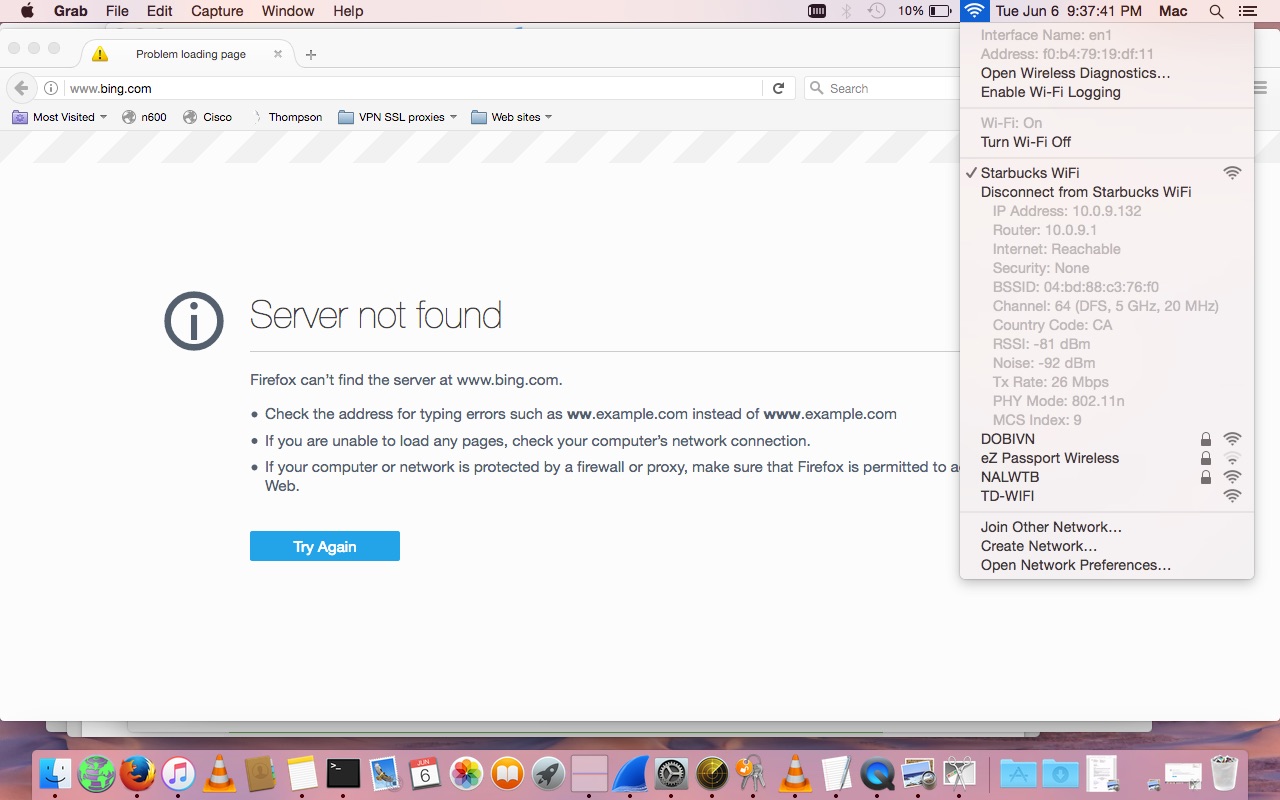
Task: Join the DOBIVN network
Action: (1106, 439)
